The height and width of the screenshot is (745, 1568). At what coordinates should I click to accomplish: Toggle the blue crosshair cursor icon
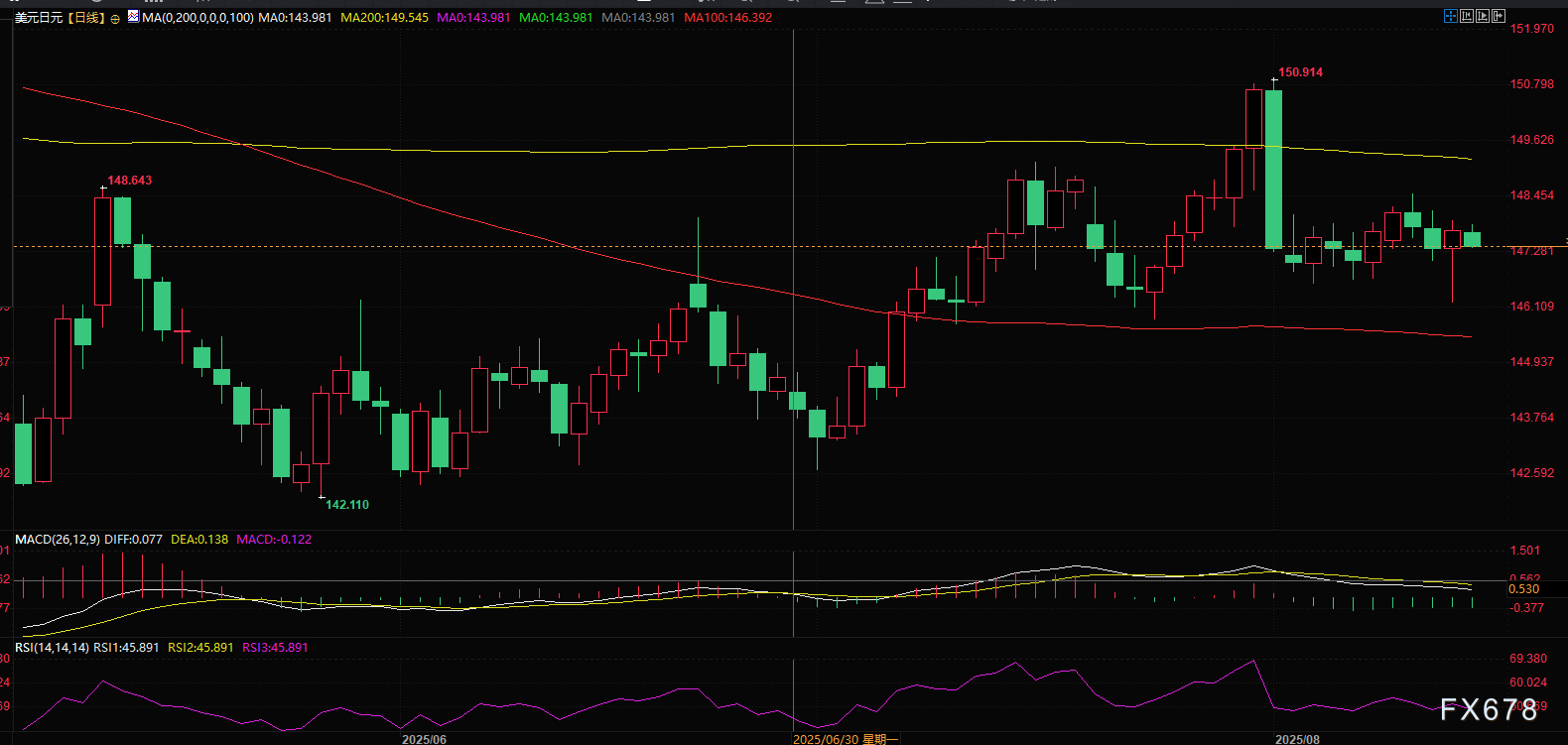coord(1451,16)
